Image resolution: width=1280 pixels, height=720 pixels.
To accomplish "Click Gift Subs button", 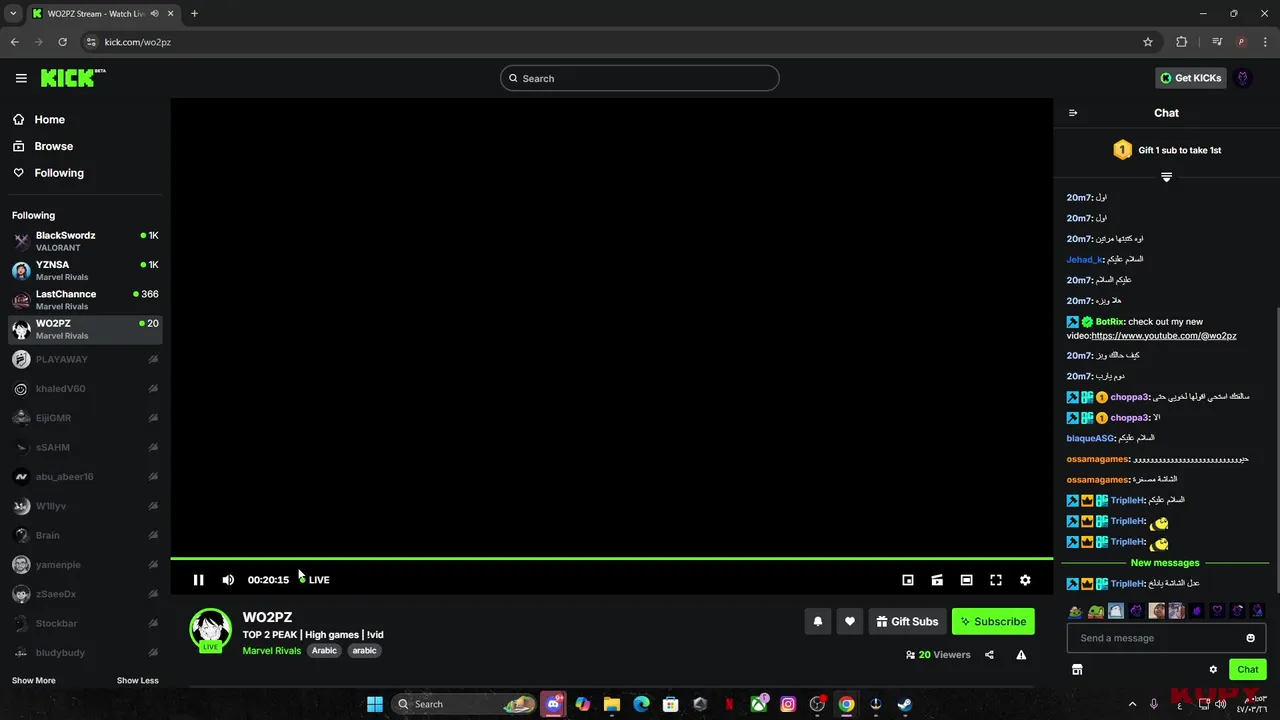I will coord(907,621).
